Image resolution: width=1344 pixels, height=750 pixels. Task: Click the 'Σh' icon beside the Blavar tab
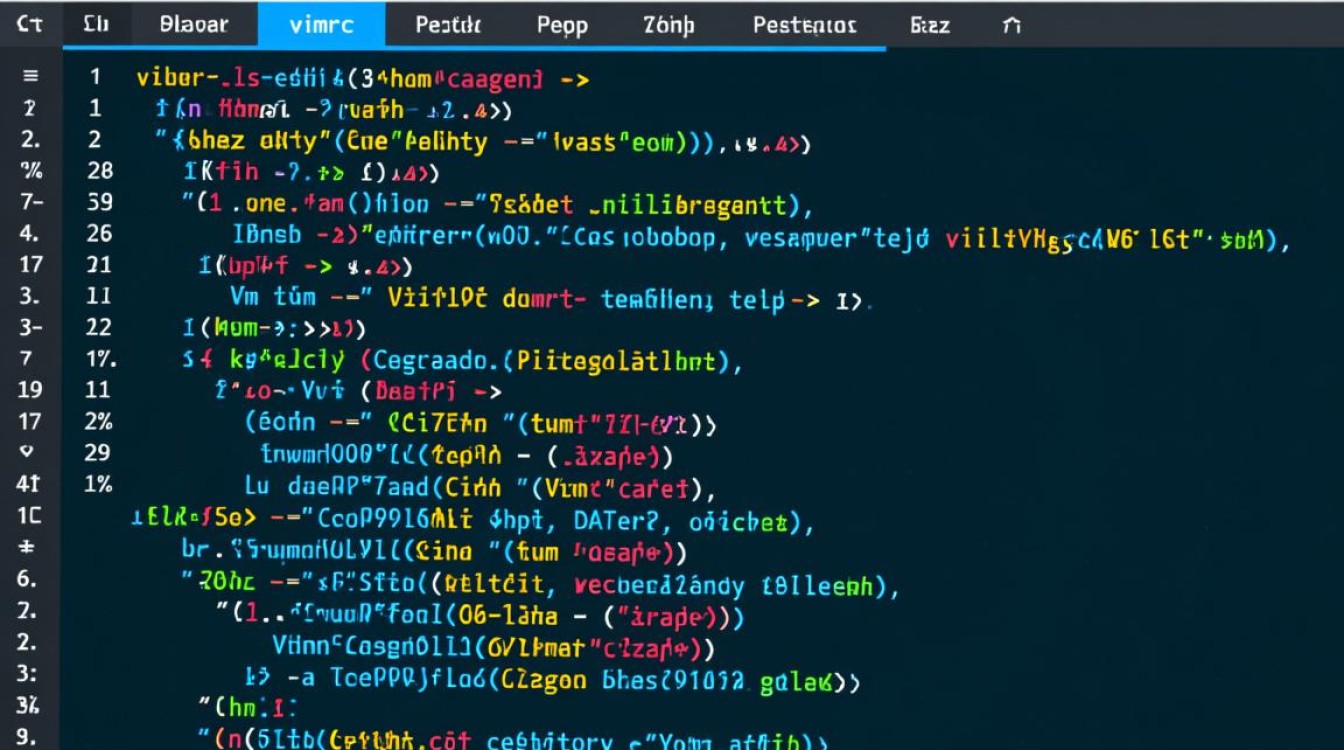(x=96, y=25)
